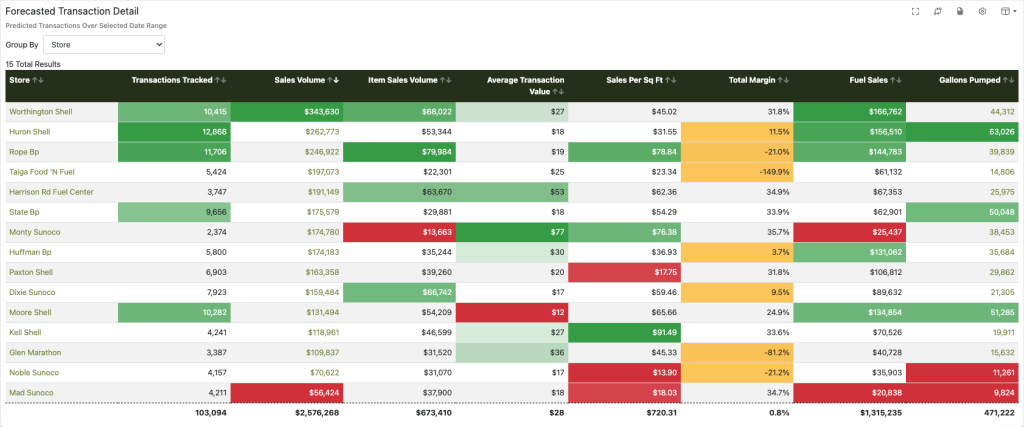Viewport: 1024px width, 427px height.
Task: Select the Monty Sunoco store link
Action: 34,232
